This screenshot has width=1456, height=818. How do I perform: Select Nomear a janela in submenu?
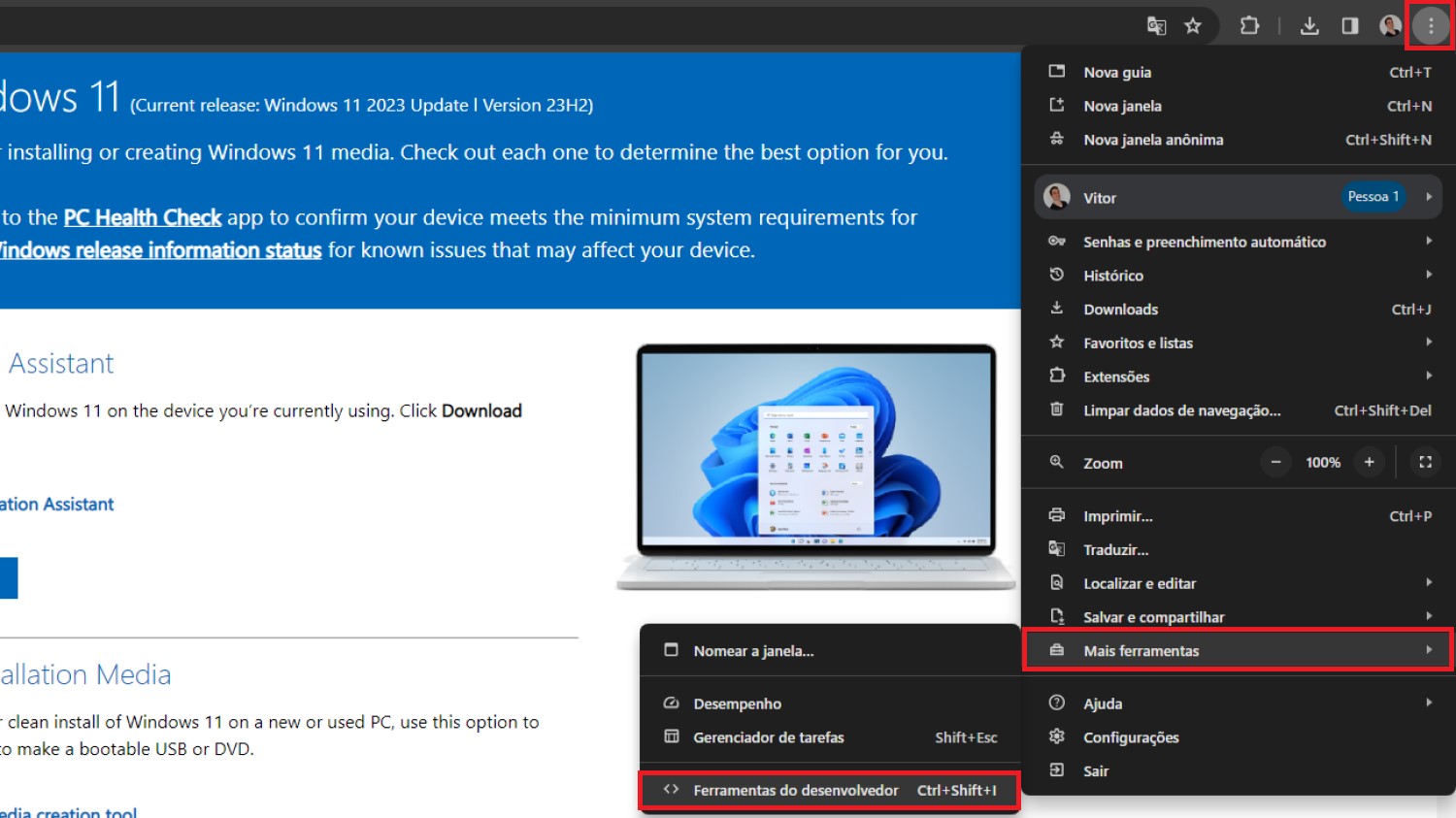(831, 651)
